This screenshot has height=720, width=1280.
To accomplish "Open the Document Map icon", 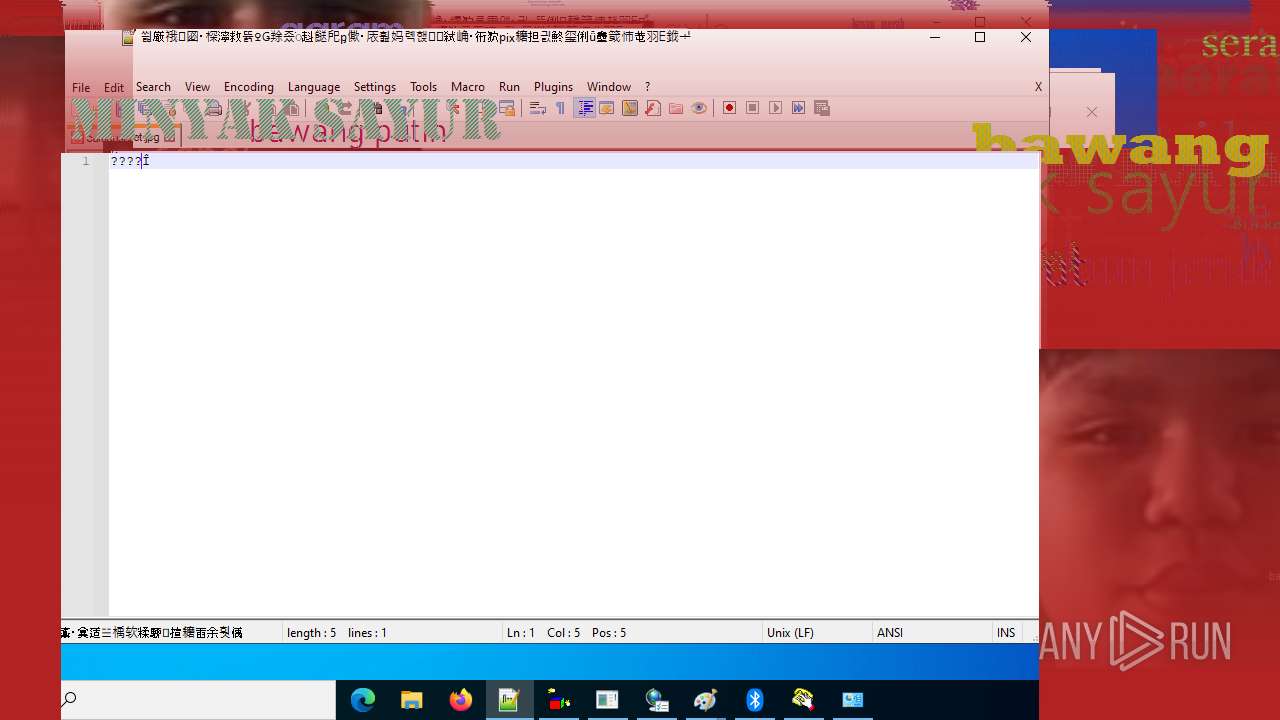I will click(630, 108).
